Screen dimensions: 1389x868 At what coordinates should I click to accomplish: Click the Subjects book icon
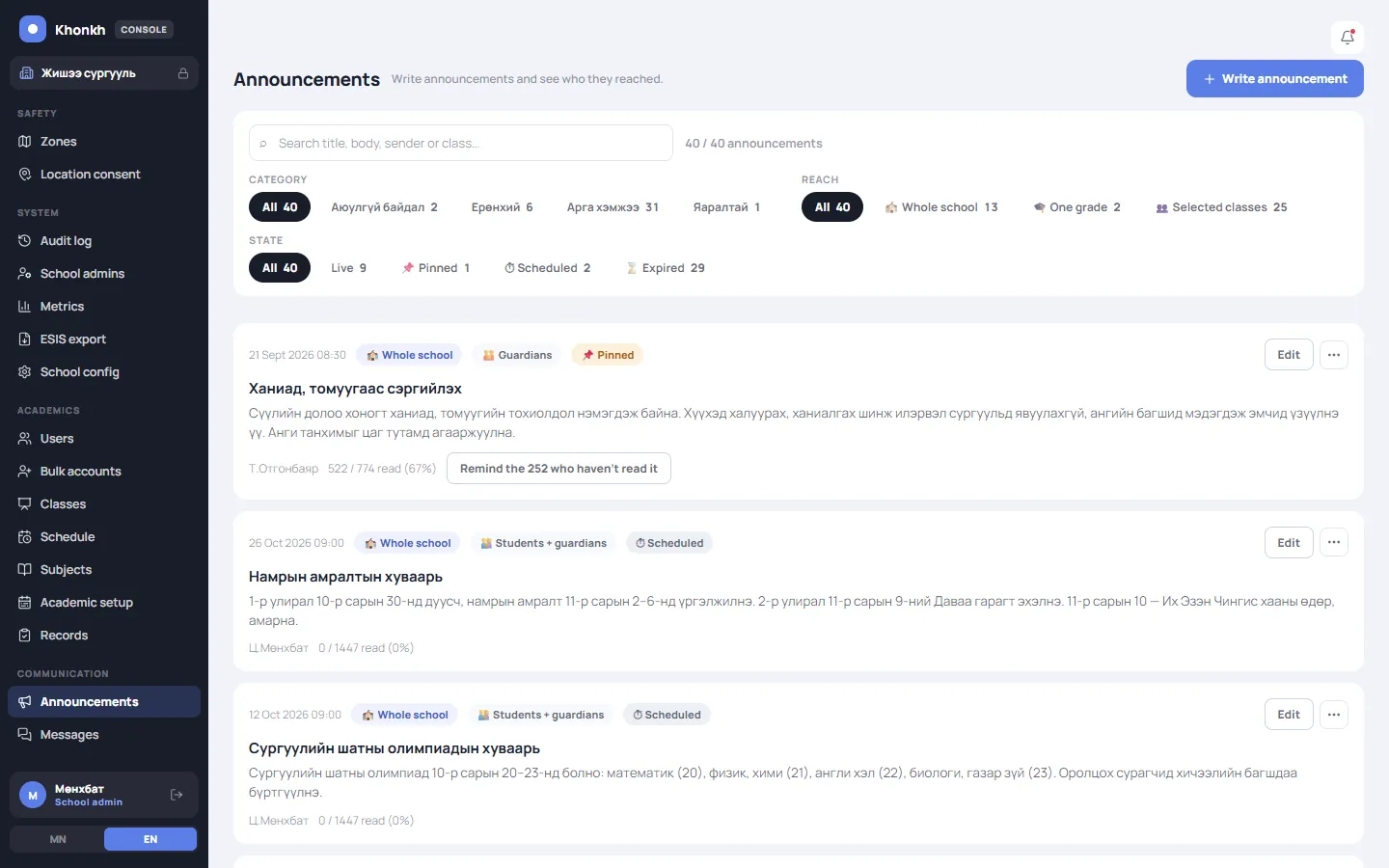pyautogui.click(x=25, y=570)
